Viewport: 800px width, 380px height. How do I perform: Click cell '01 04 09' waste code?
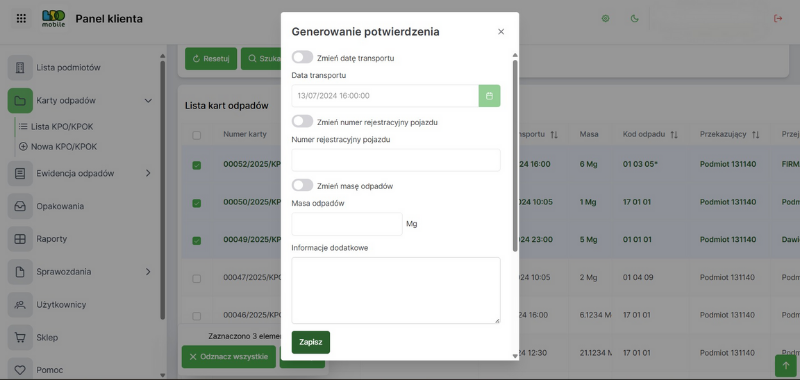(637, 277)
